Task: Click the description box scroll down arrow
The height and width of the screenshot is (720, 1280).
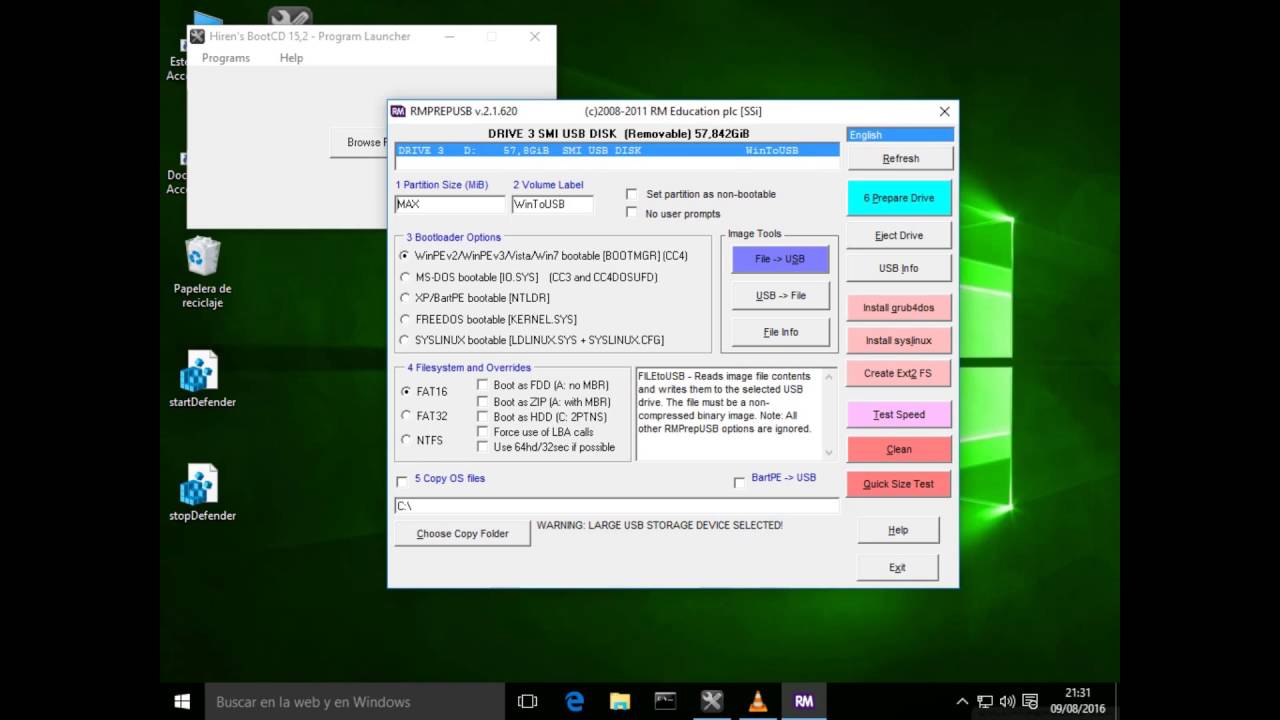Action: [829, 453]
